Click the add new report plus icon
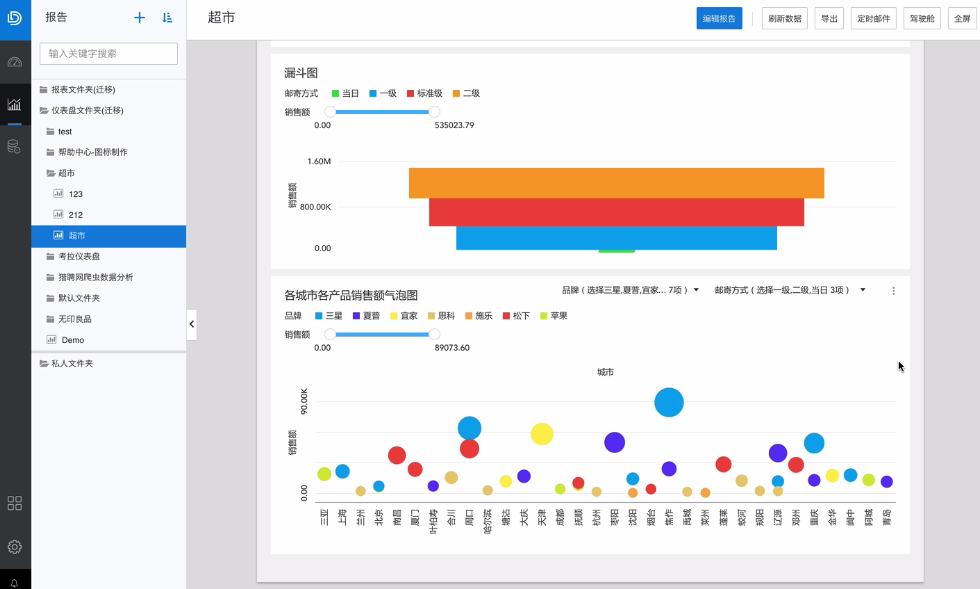The image size is (980, 589). [x=139, y=18]
